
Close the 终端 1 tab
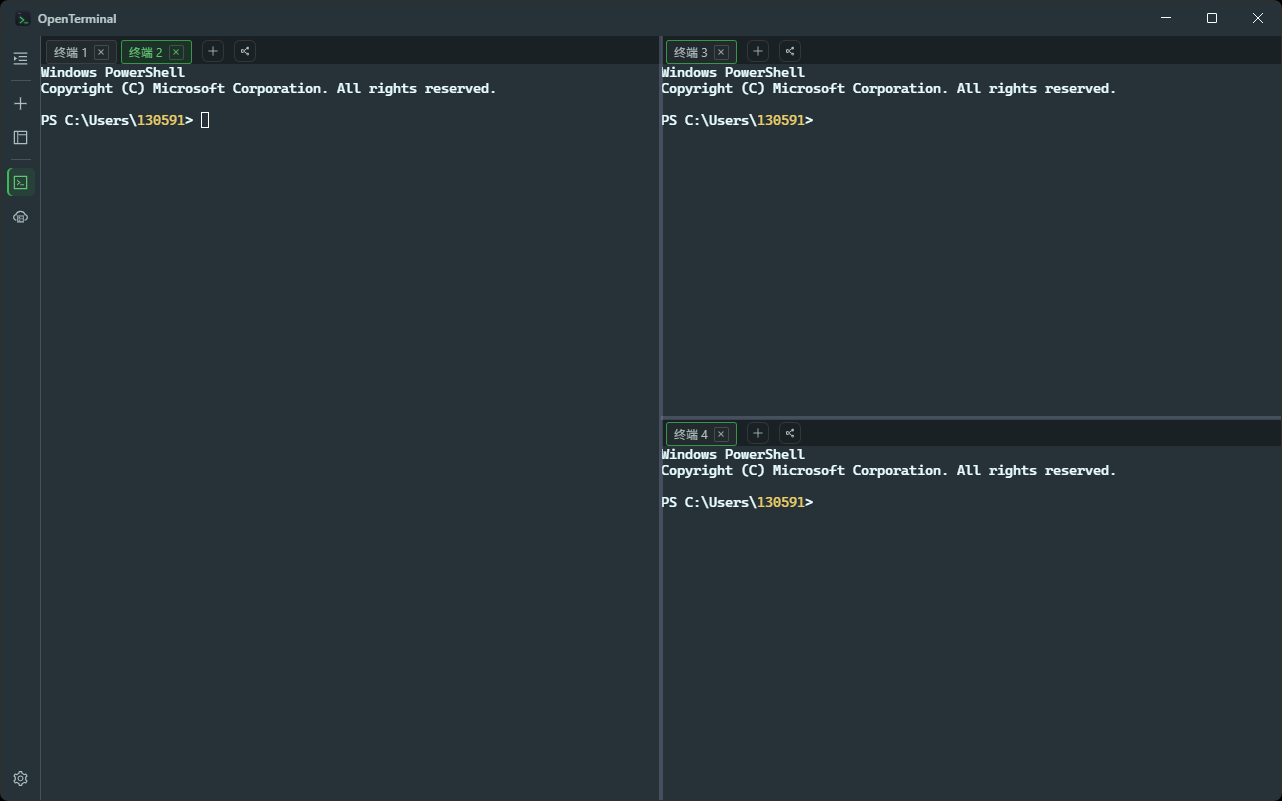point(101,52)
